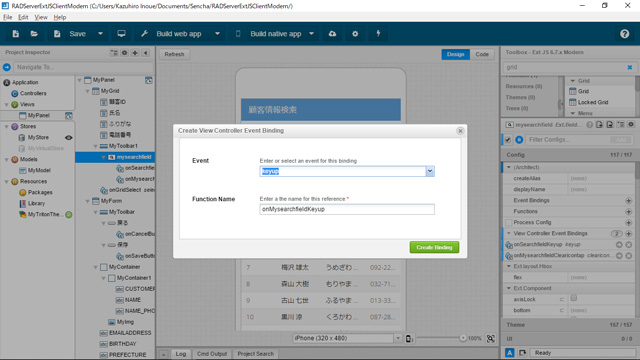Remove the onSearchfieldKeyup binding
Image resolution: width=640 pixels, height=360 pixels.
[629, 245]
